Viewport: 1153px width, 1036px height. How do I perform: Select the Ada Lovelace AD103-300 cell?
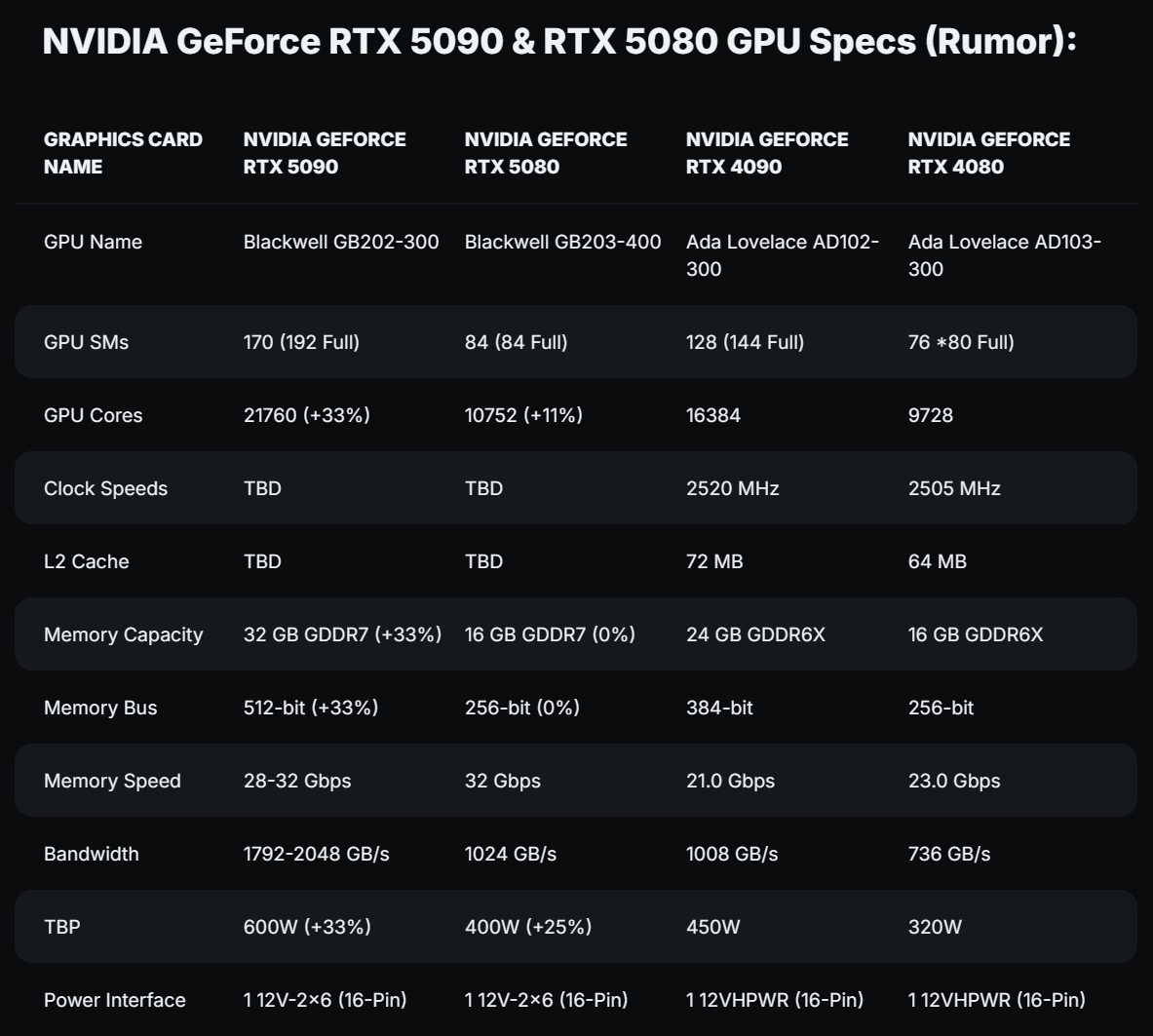(x=1004, y=255)
